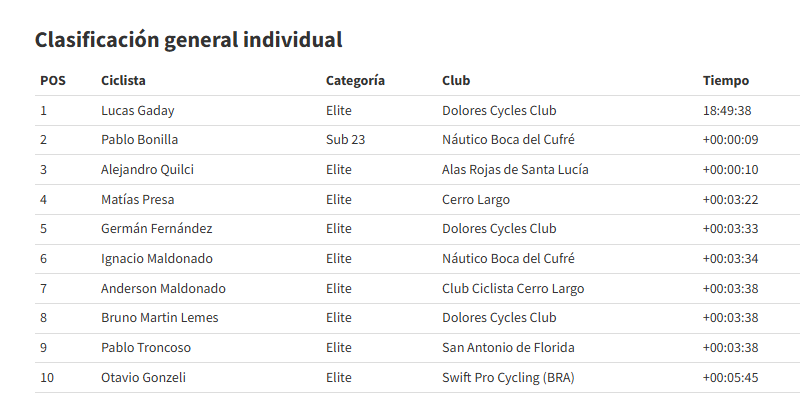Image resolution: width=800 pixels, height=420 pixels.
Task: Select Pablo Troncoso in ninth position
Action: (x=146, y=348)
